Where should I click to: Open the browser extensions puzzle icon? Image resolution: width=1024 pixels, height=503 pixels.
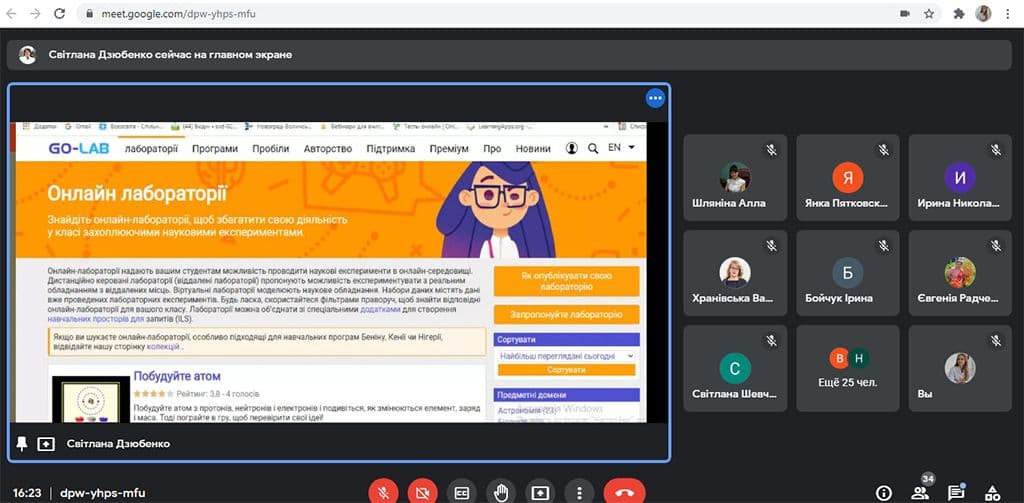959,14
